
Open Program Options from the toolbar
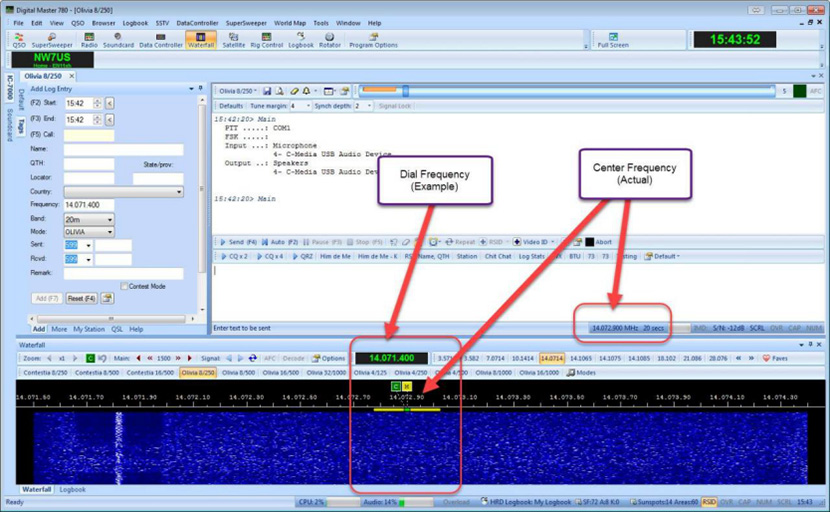373,40
